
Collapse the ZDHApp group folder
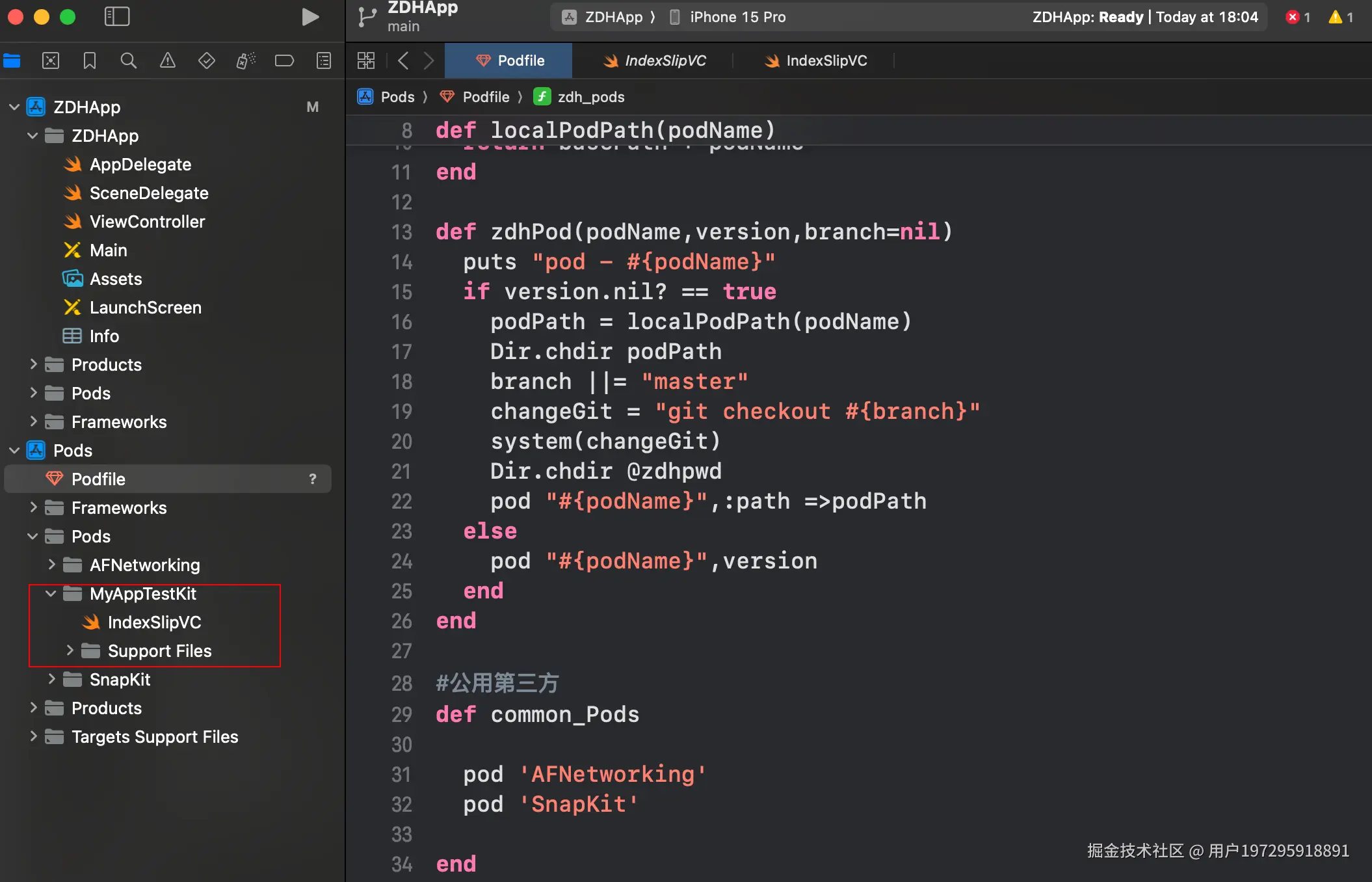coord(33,135)
